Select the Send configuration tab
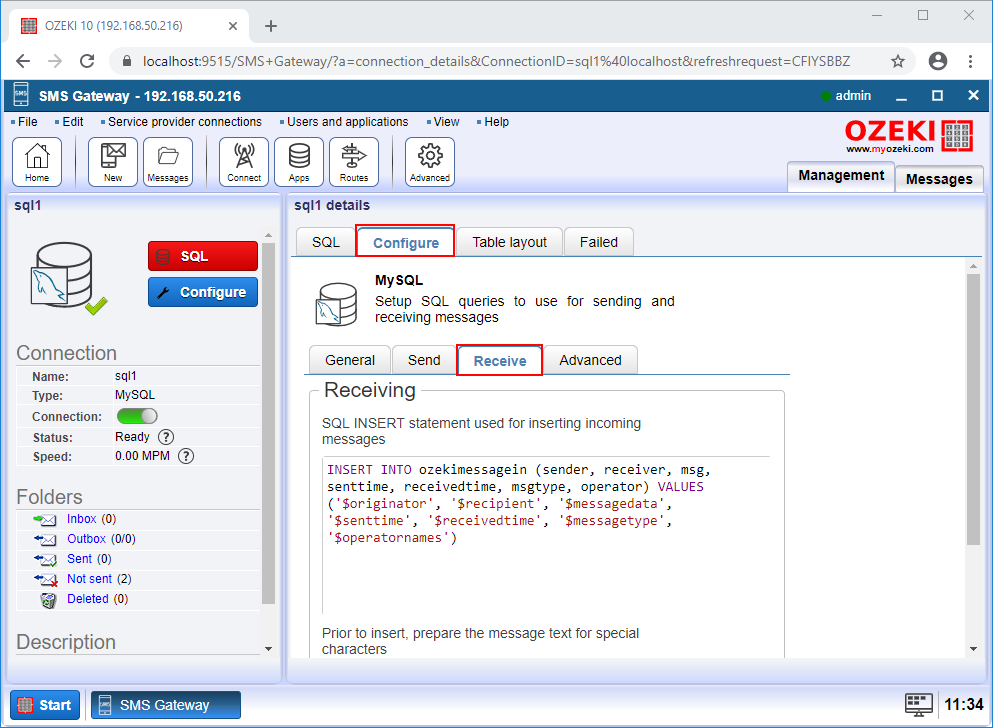Screen dimensions: 993x728 (423, 359)
